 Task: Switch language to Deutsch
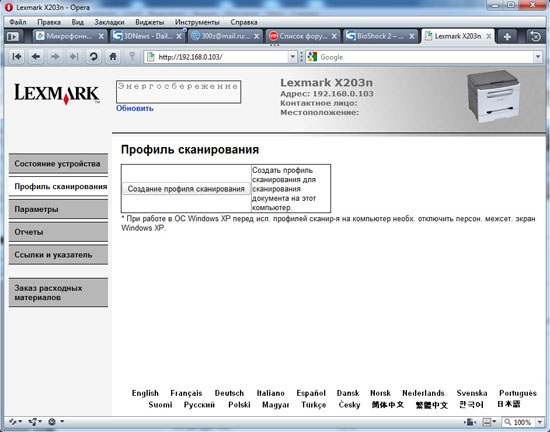(x=229, y=393)
